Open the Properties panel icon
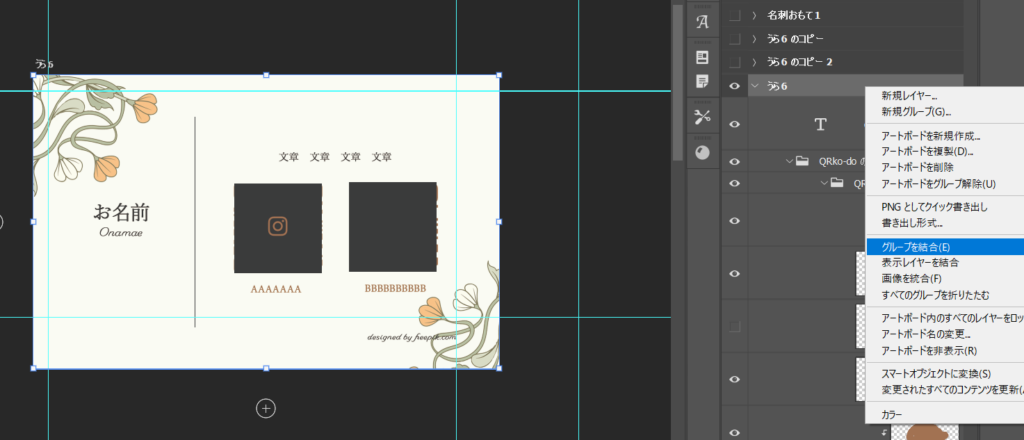This screenshot has height=440, width=1024. pyautogui.click(x=702, y=57)
